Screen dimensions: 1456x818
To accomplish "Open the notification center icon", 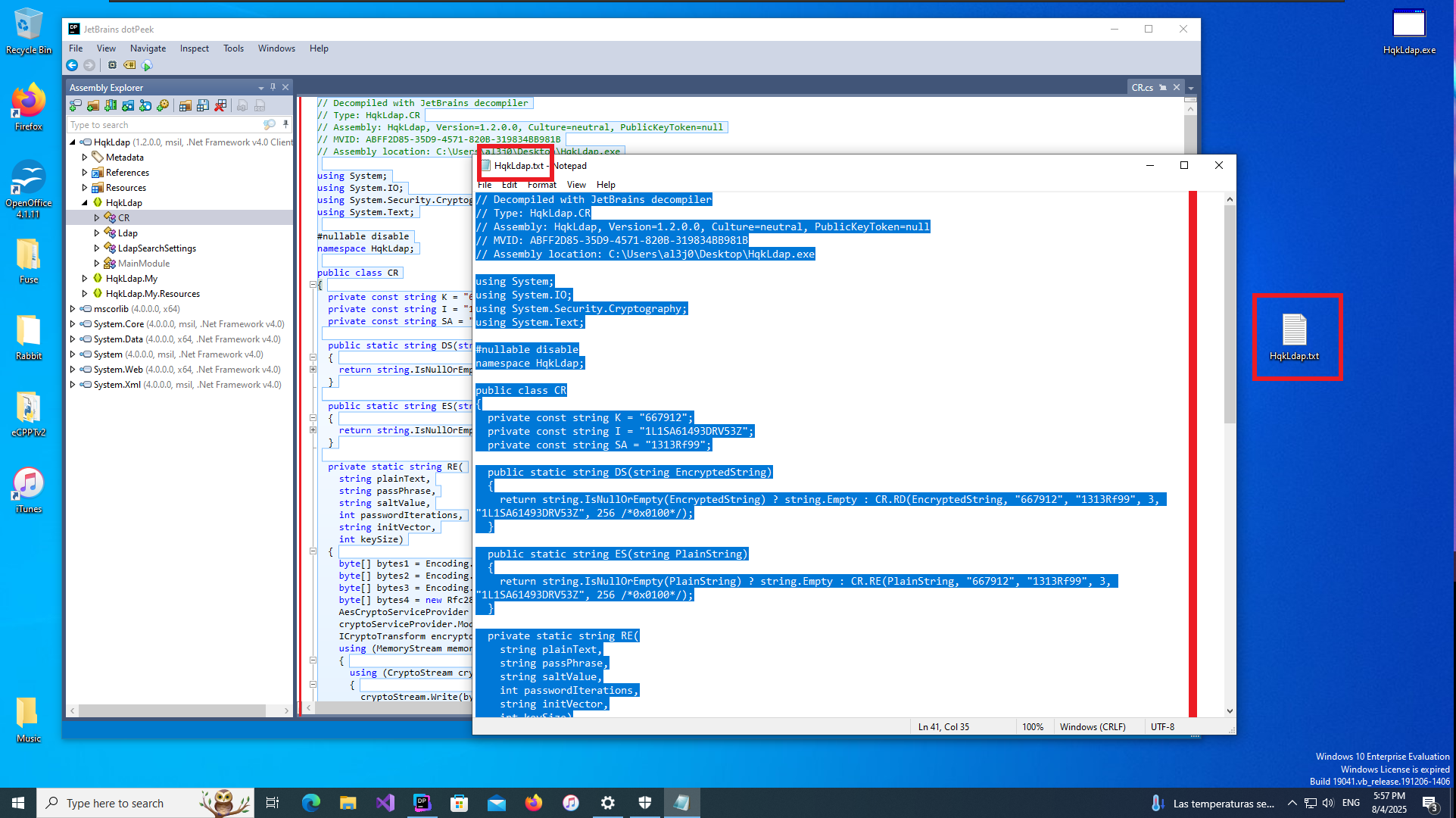I will (1430, 804).
